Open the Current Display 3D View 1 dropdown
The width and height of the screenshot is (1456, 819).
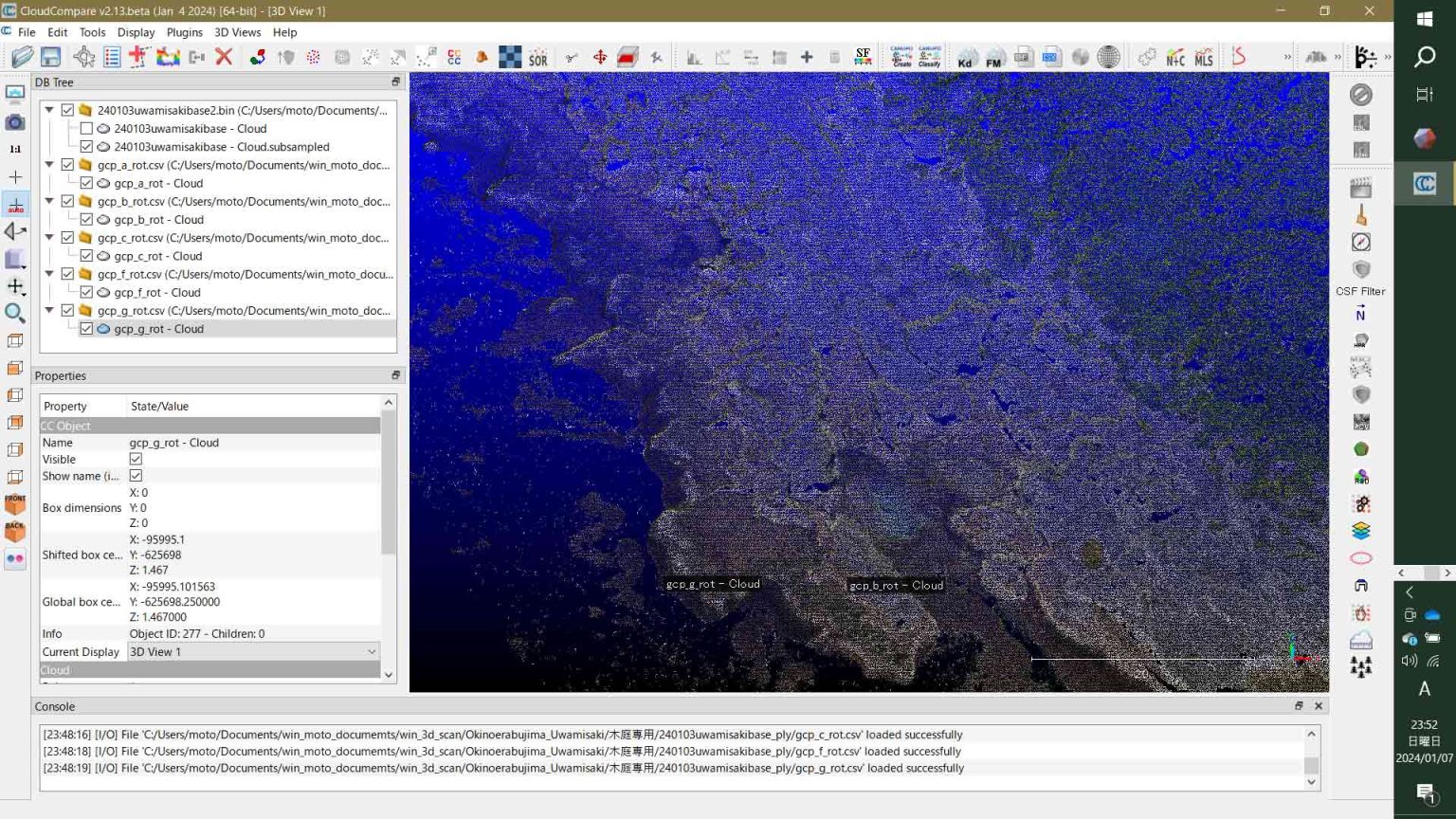253,652
